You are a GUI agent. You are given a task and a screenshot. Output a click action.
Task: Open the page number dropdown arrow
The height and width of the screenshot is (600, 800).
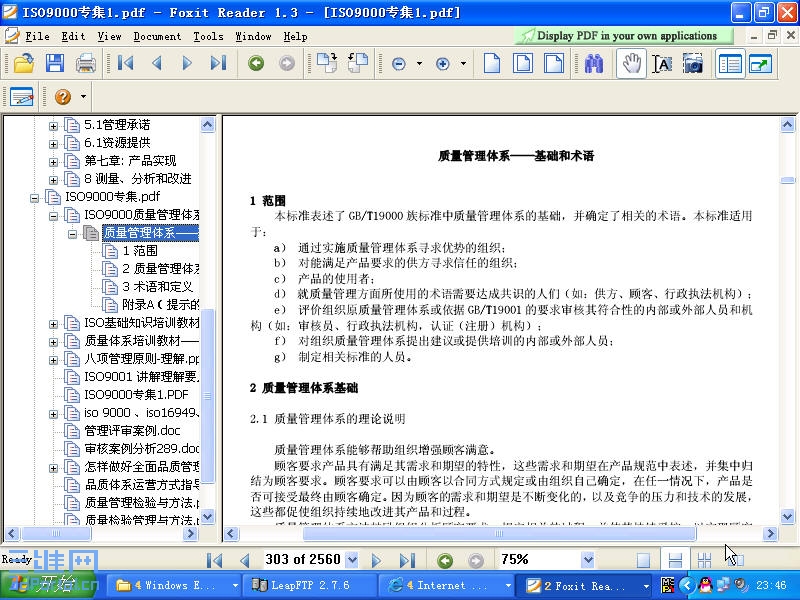click(352, 560)
